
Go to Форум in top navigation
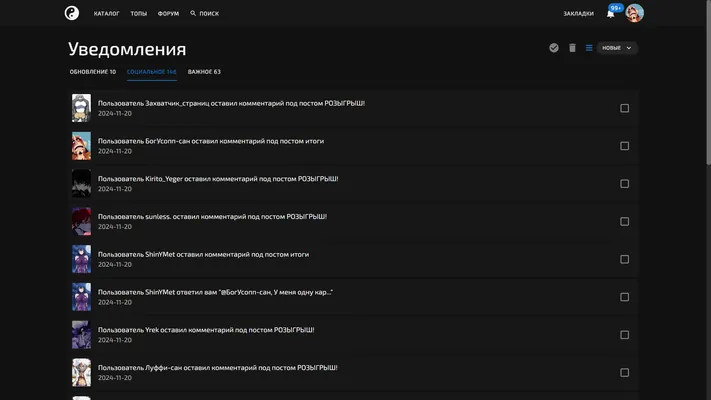pos(168,14)
